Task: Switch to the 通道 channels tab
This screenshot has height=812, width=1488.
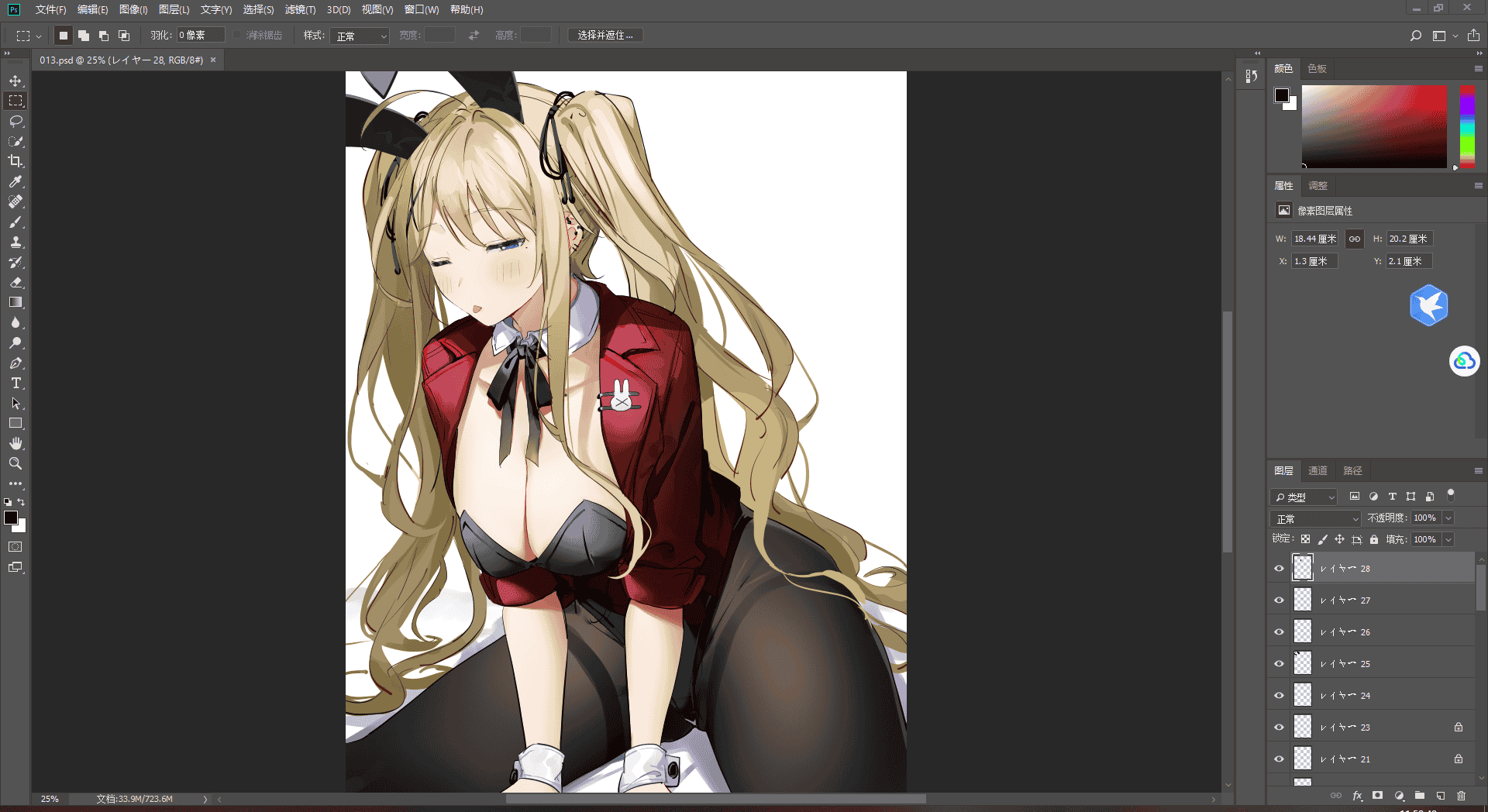Action: click(x=1317, y=470)
